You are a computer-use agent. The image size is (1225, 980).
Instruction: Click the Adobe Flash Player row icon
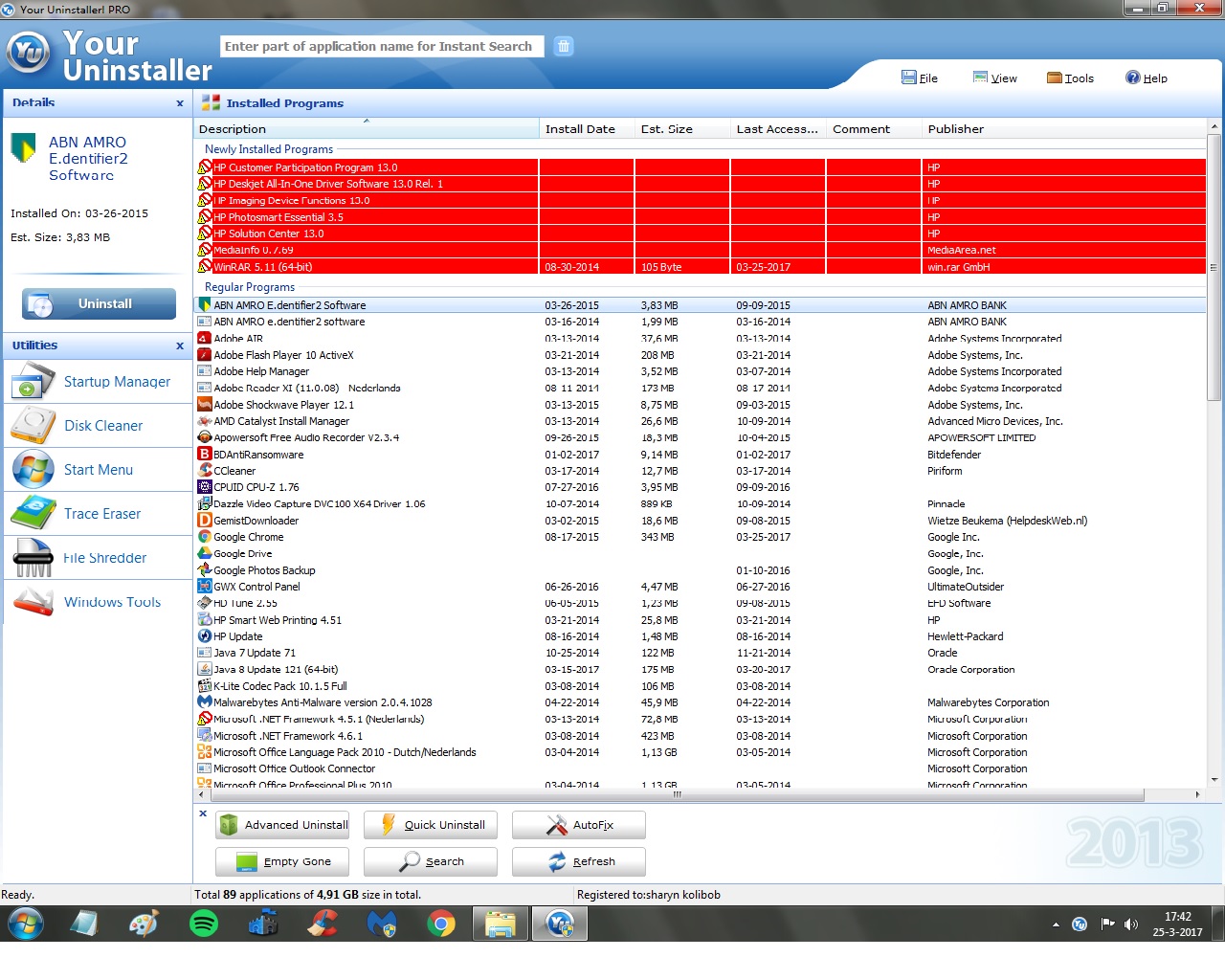pyautogui.click(x=205, y=355)
